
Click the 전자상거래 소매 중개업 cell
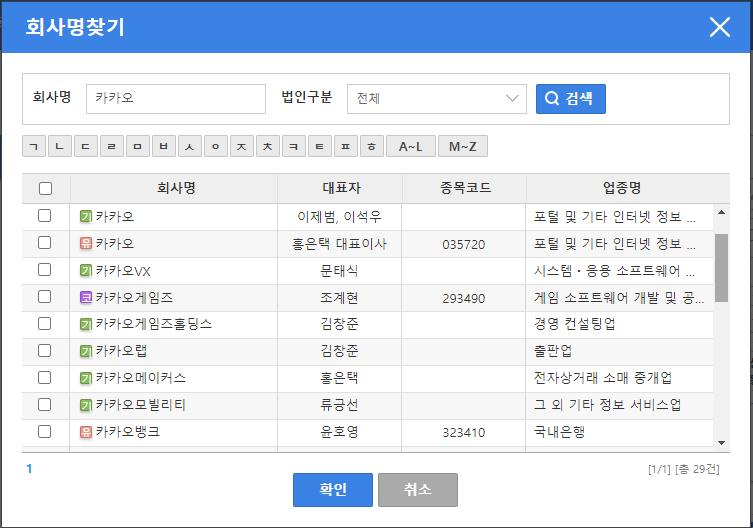603,378
